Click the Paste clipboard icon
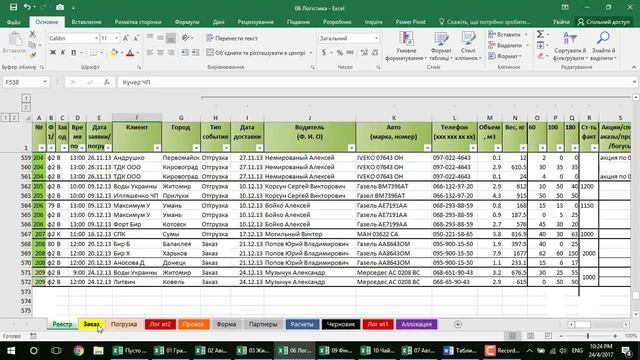Image resolution: width=640 pixels, height=360 pixels. pyautogui.click(x=15, y=40)
